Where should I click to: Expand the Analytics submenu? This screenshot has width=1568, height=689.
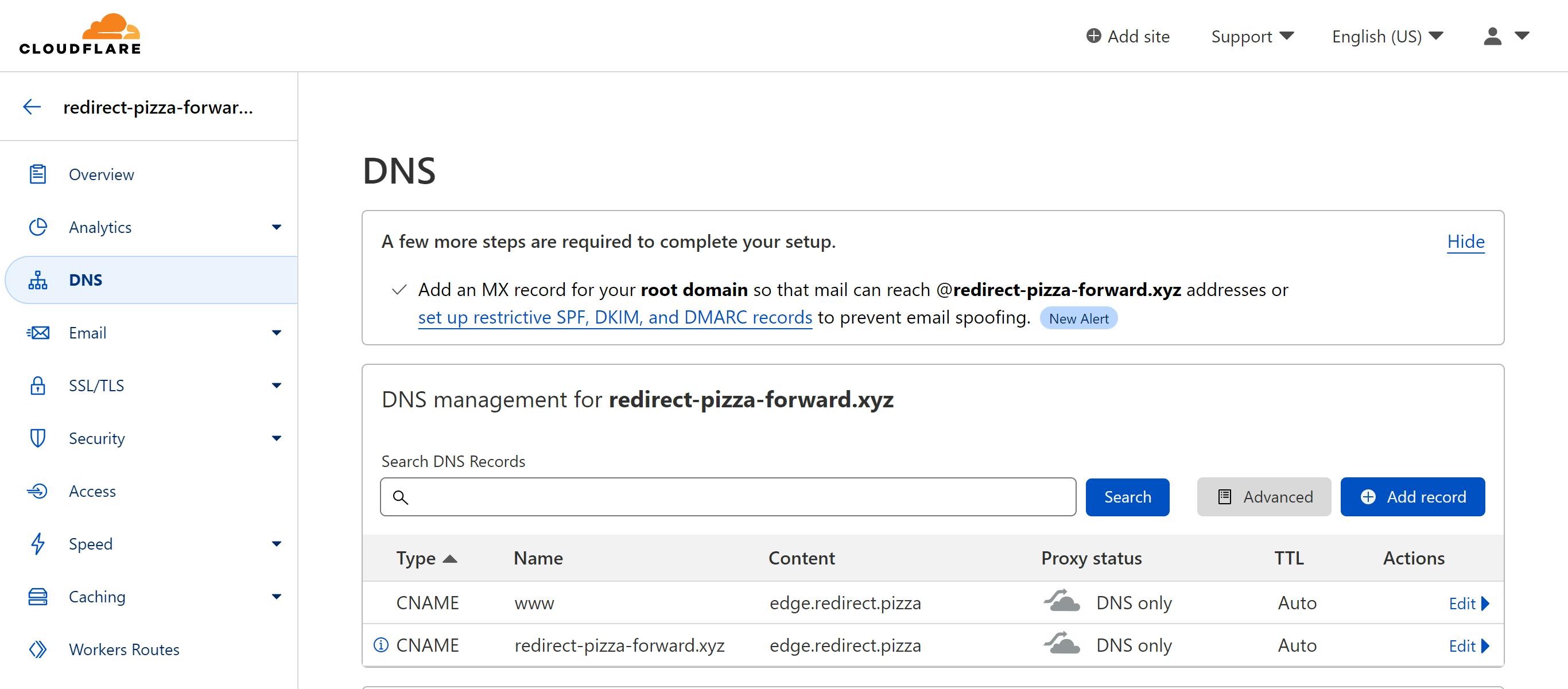tap(276, 227)
